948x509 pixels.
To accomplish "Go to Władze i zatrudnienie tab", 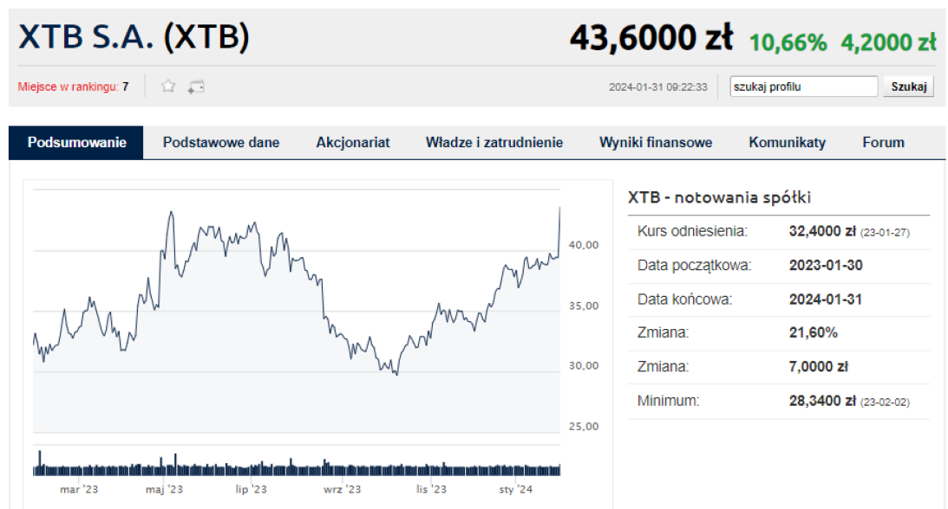I will click(x=494, y=143).
